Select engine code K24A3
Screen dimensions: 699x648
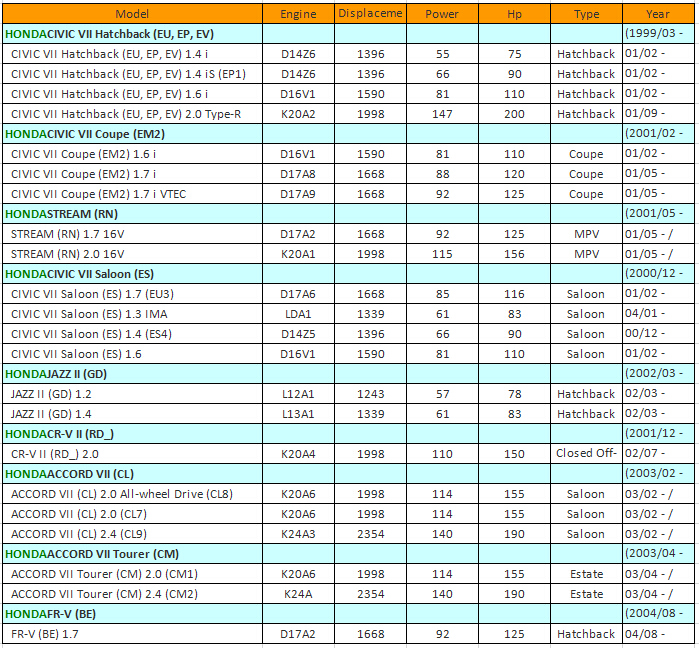click(x=298, y=534)
